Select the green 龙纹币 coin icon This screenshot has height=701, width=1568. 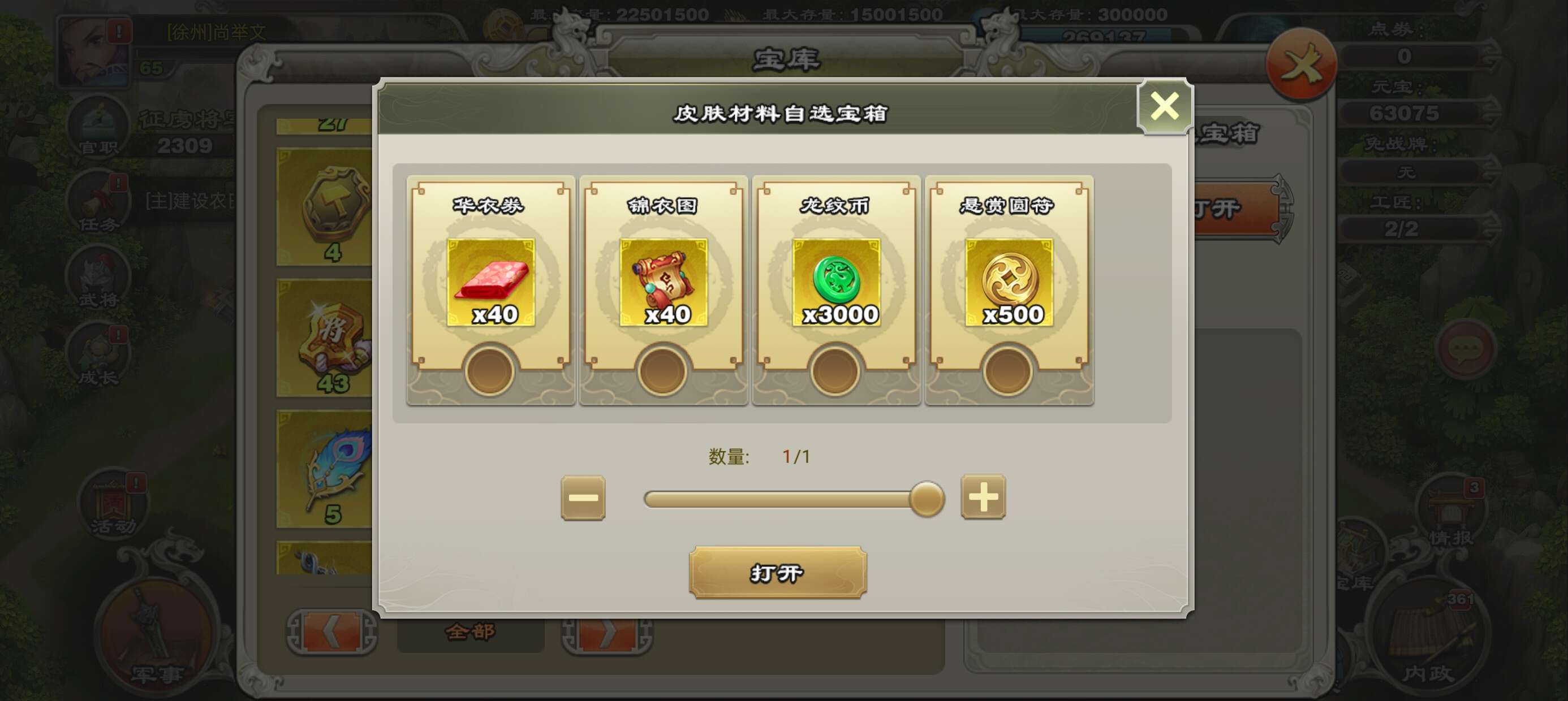click(837, 282)
